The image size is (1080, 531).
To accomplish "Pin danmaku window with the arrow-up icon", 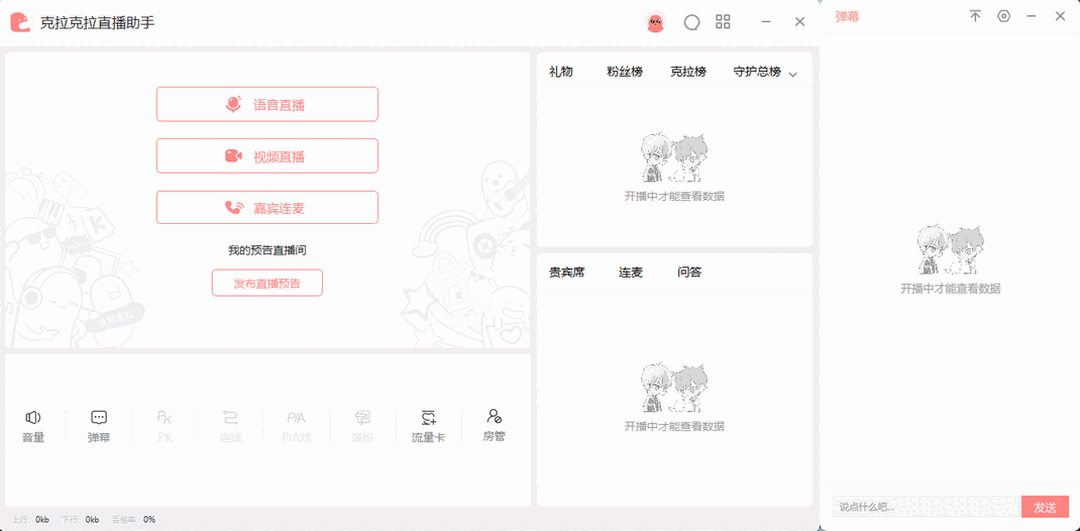I will 975,16.
